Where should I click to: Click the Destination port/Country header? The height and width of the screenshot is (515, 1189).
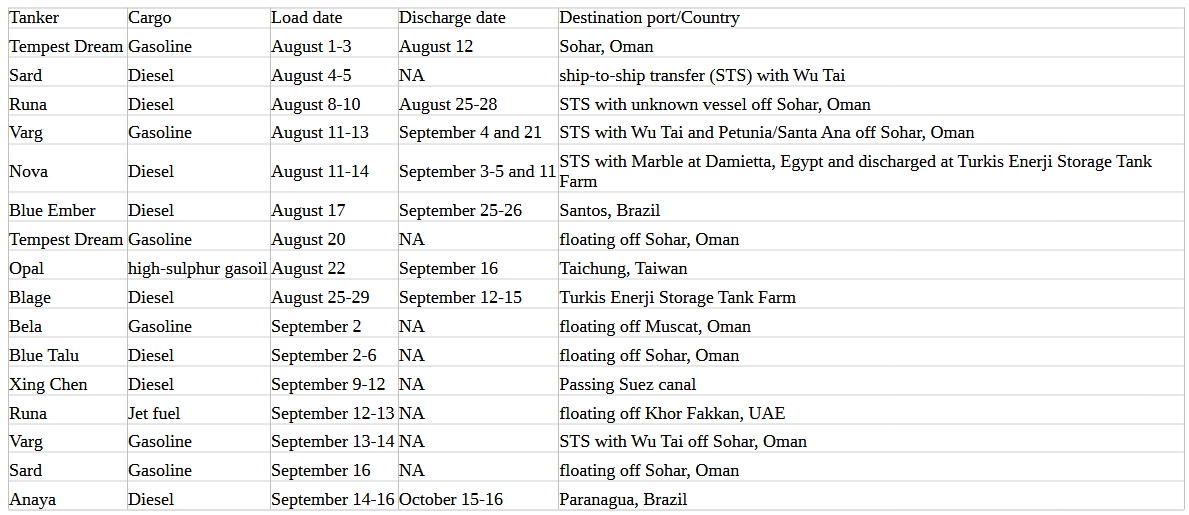coord(650,18)
